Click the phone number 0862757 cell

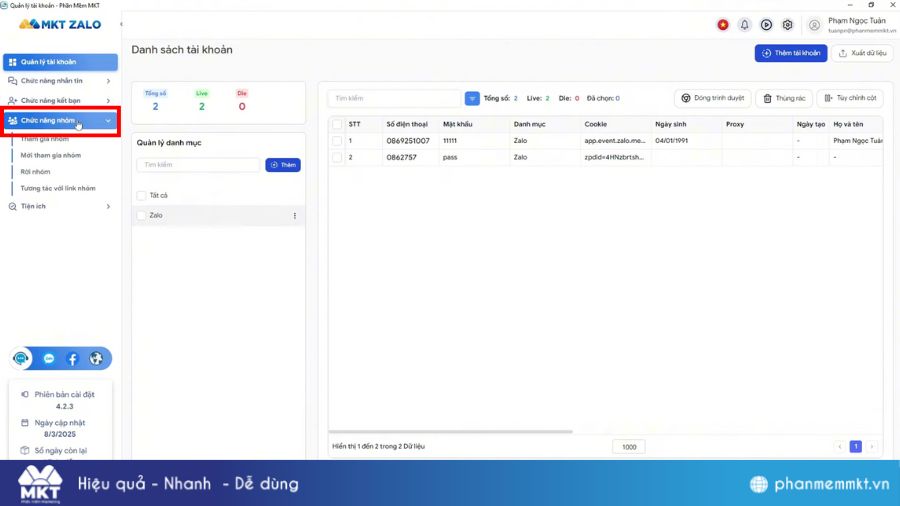click(x=401, y=157)
